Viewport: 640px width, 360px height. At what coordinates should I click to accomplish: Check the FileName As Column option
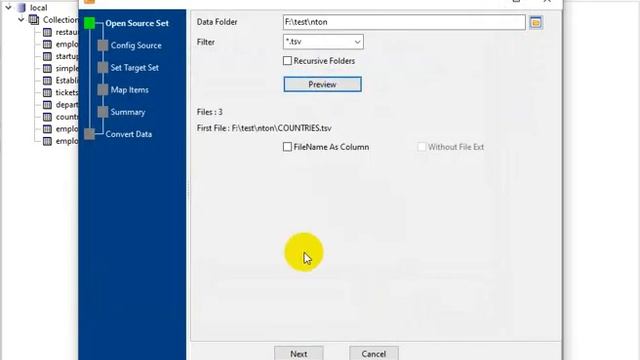pos(287,147)
